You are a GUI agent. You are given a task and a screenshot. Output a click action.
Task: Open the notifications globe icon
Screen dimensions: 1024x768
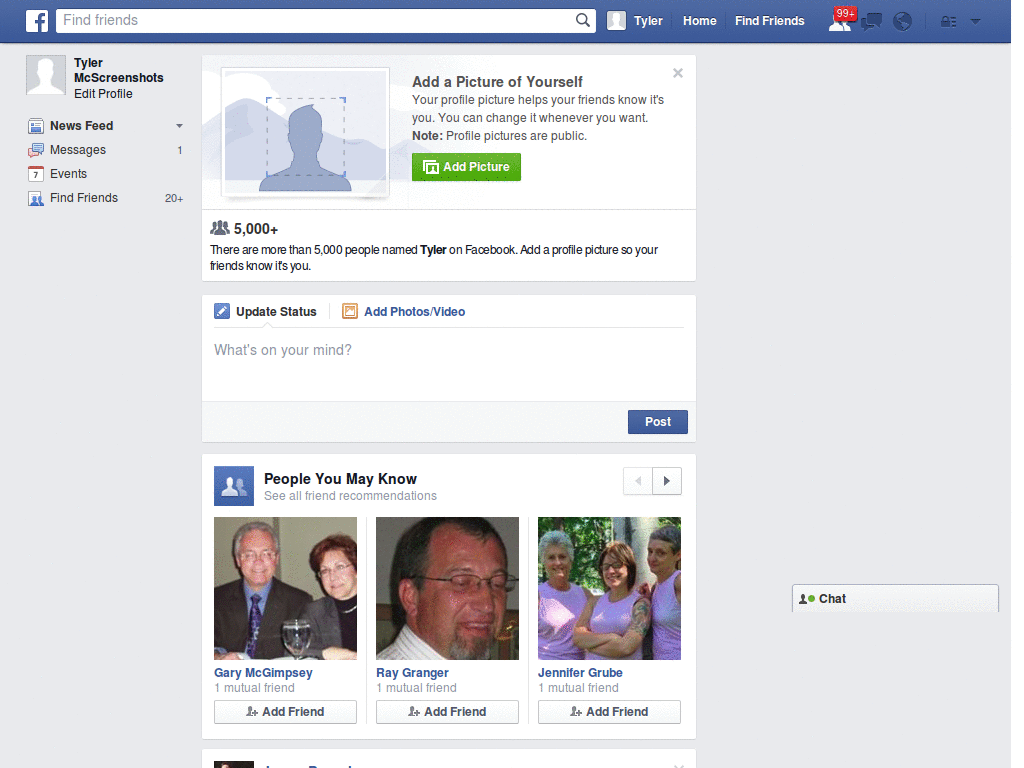[903, 22]
